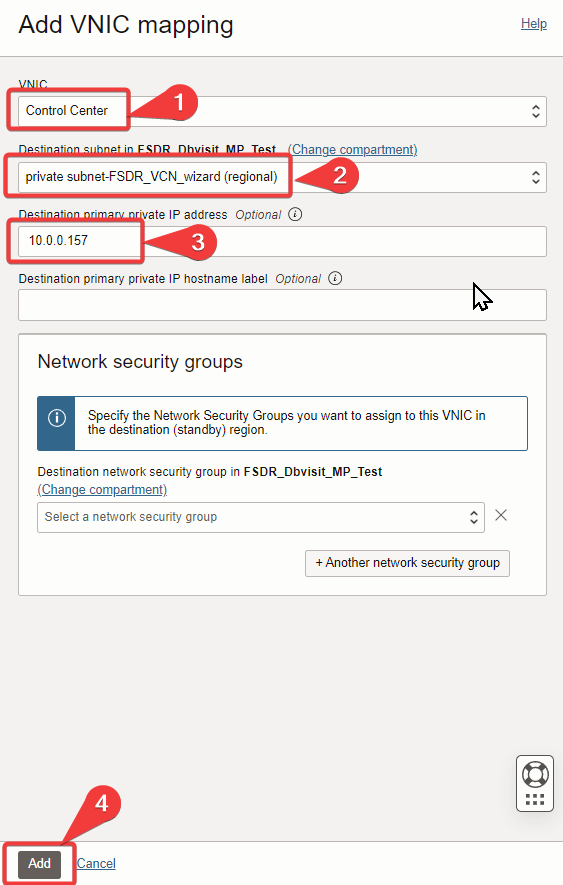The width and height of the screenshot is (563, 885).
Task: Click the subnet dropdown arrow icon
Action: pos(535,177)
